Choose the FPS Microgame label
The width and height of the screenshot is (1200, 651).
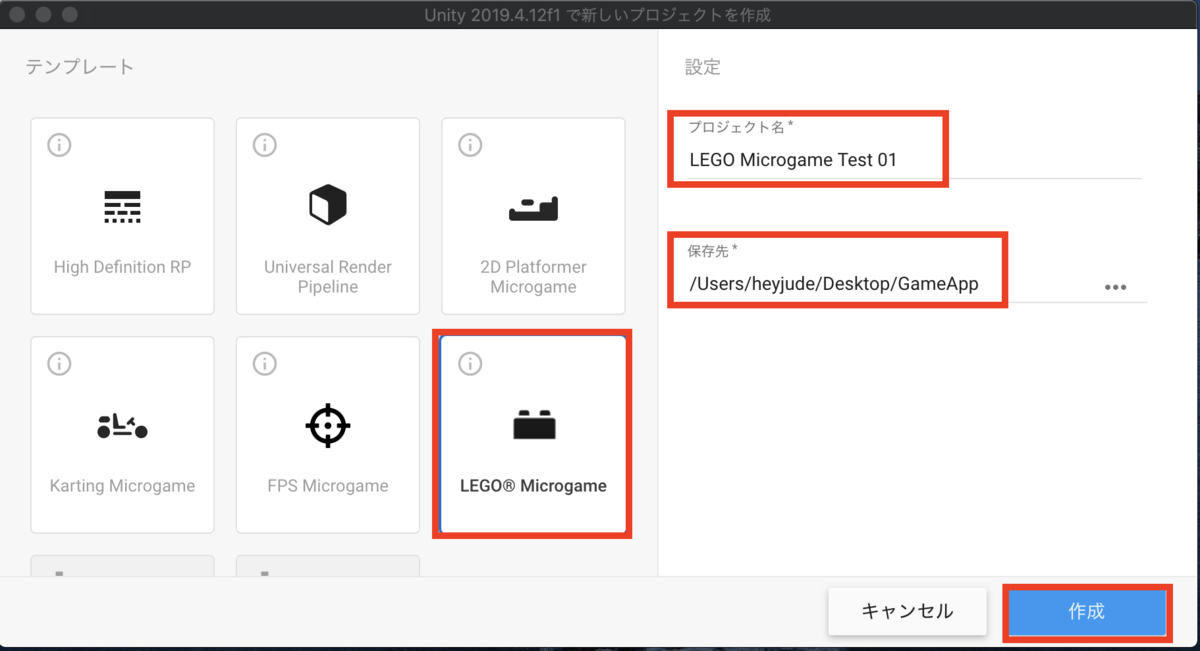pyautogui.click(x=328, y=486)
